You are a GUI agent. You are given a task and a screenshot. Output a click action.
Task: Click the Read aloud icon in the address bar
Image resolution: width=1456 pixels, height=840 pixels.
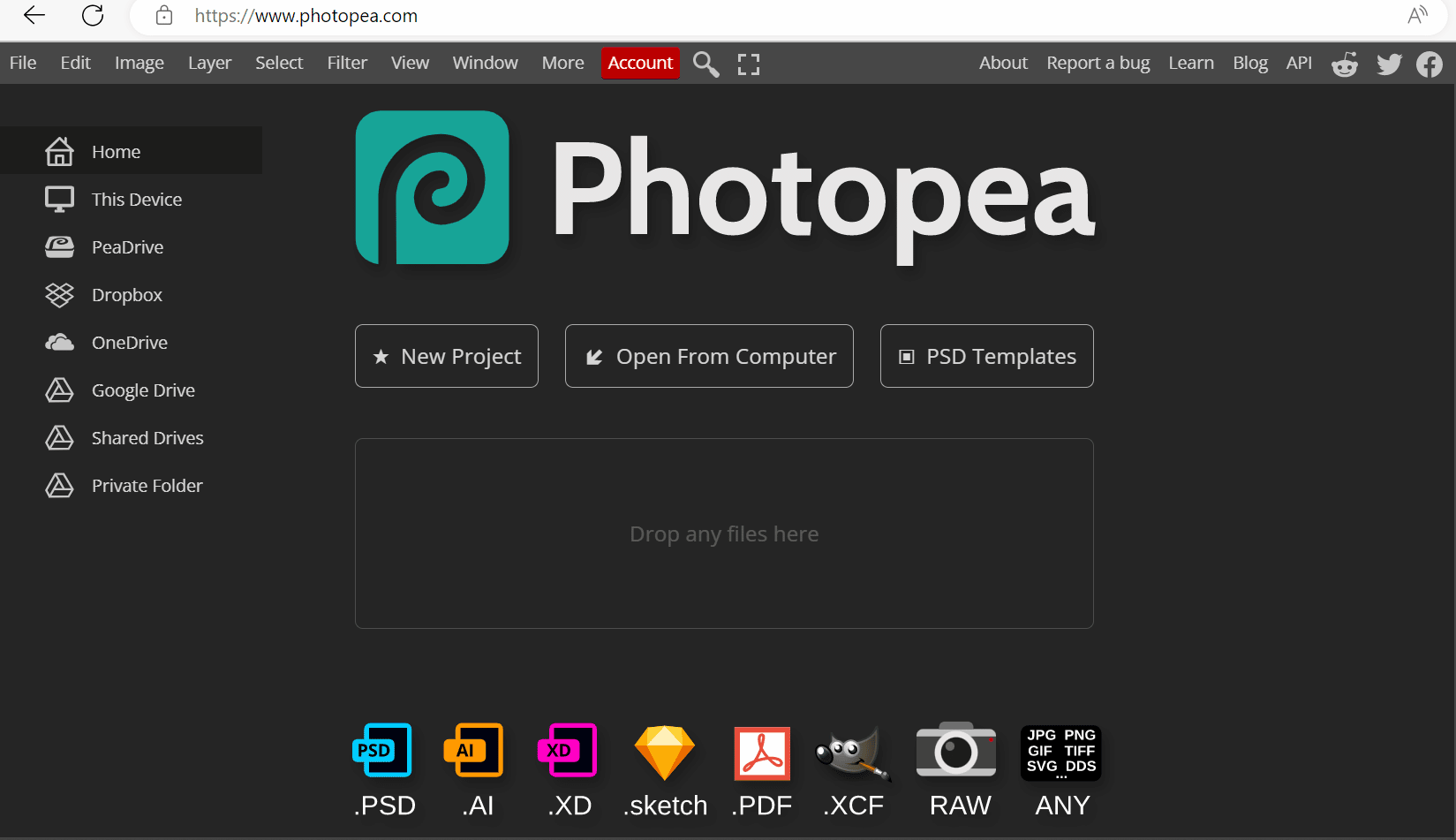1417,15
